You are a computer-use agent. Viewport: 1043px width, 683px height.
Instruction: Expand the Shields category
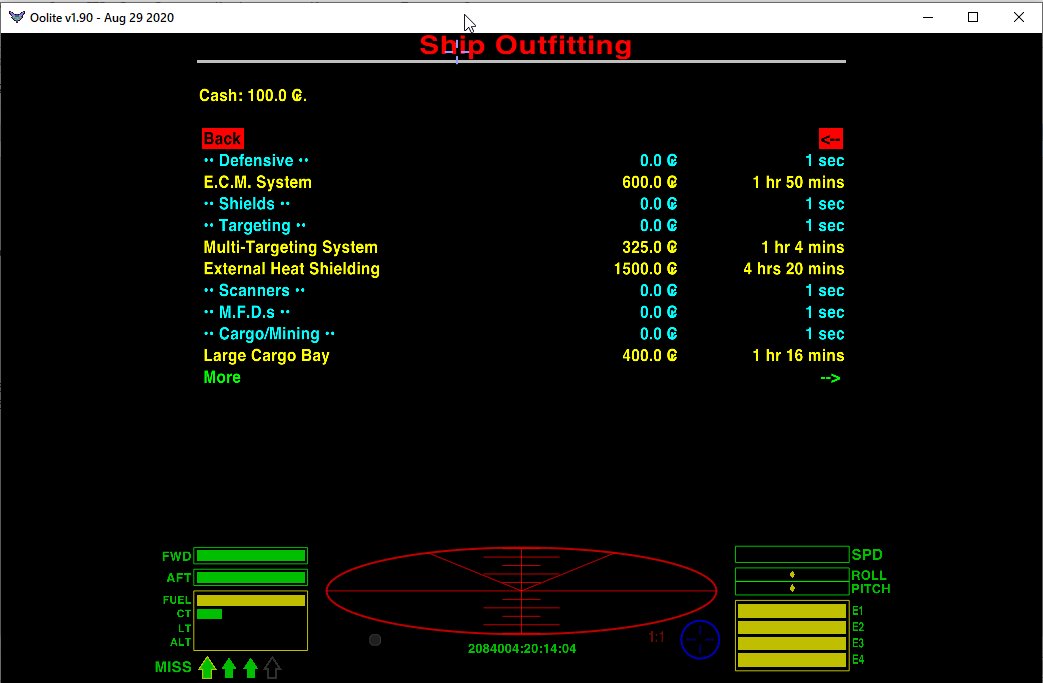click(x=246, y=204)
